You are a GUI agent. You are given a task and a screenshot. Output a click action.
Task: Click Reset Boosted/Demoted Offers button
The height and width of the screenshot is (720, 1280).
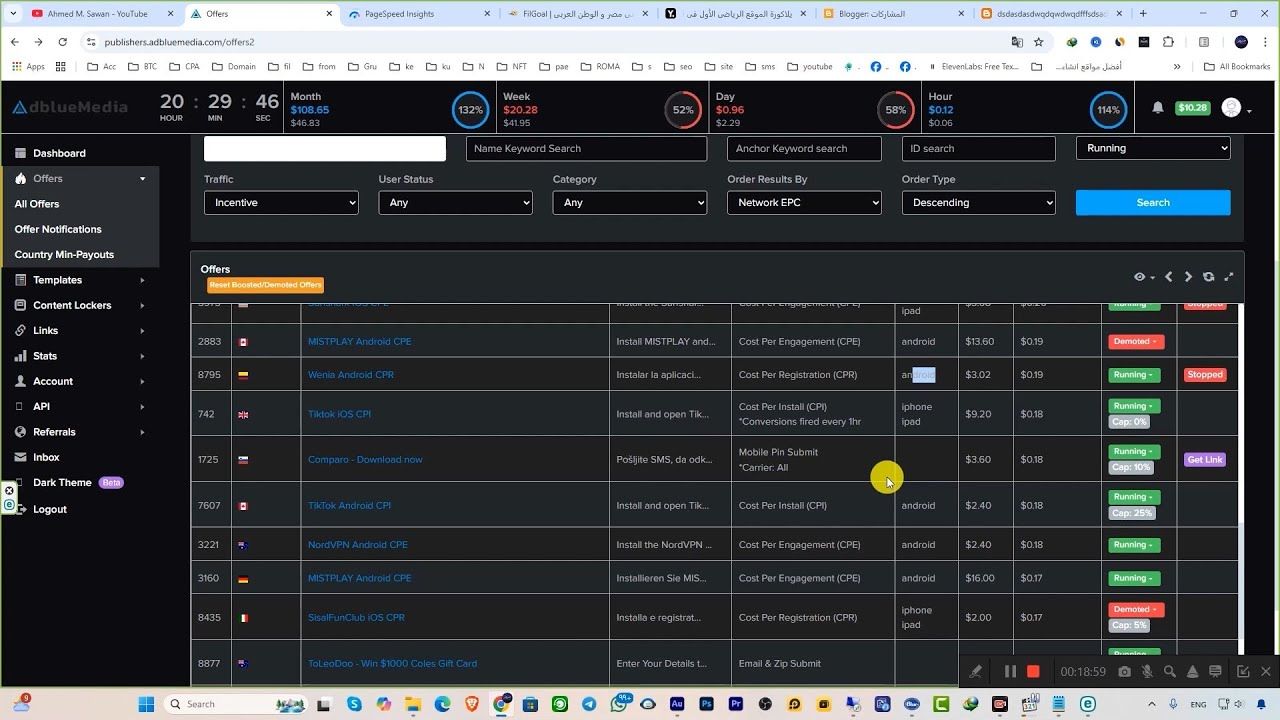coord(265,285)
